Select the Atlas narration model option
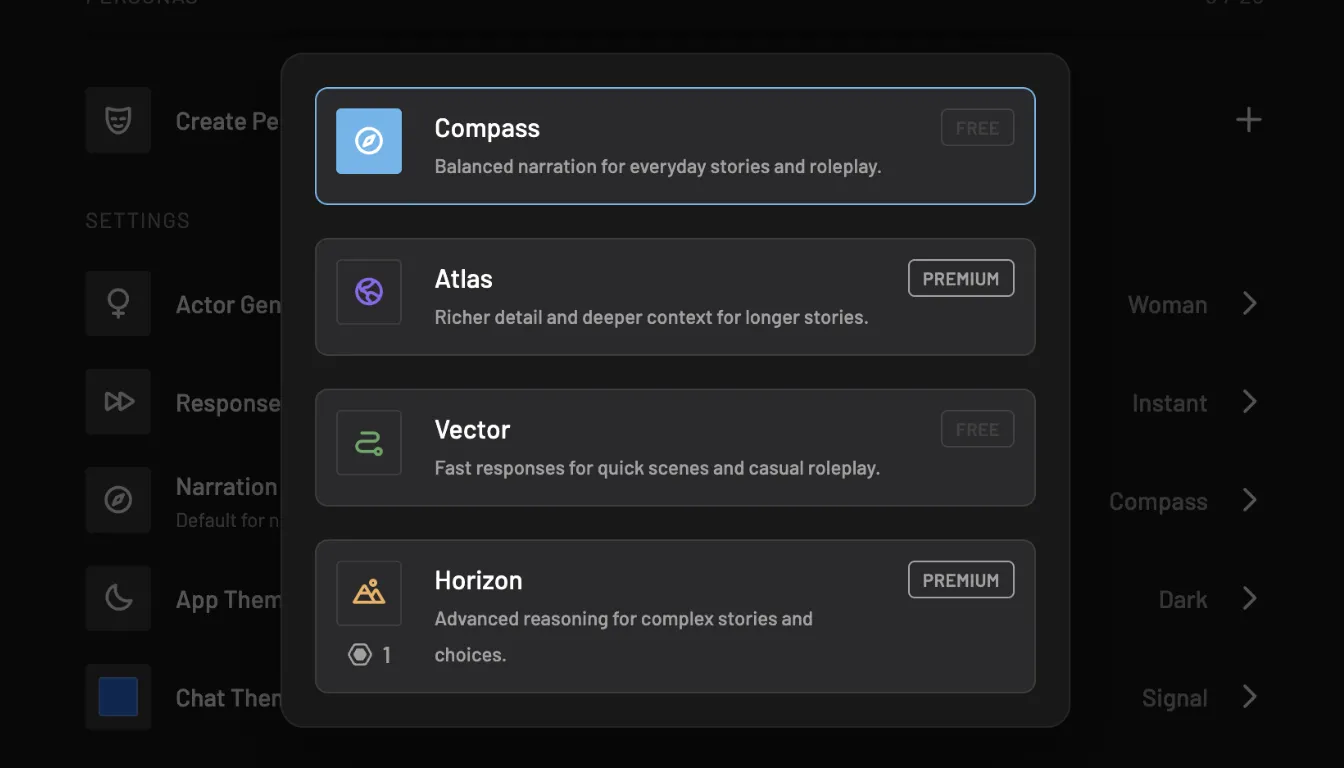This screenshot has height=768, width=1344. [675, 297]
